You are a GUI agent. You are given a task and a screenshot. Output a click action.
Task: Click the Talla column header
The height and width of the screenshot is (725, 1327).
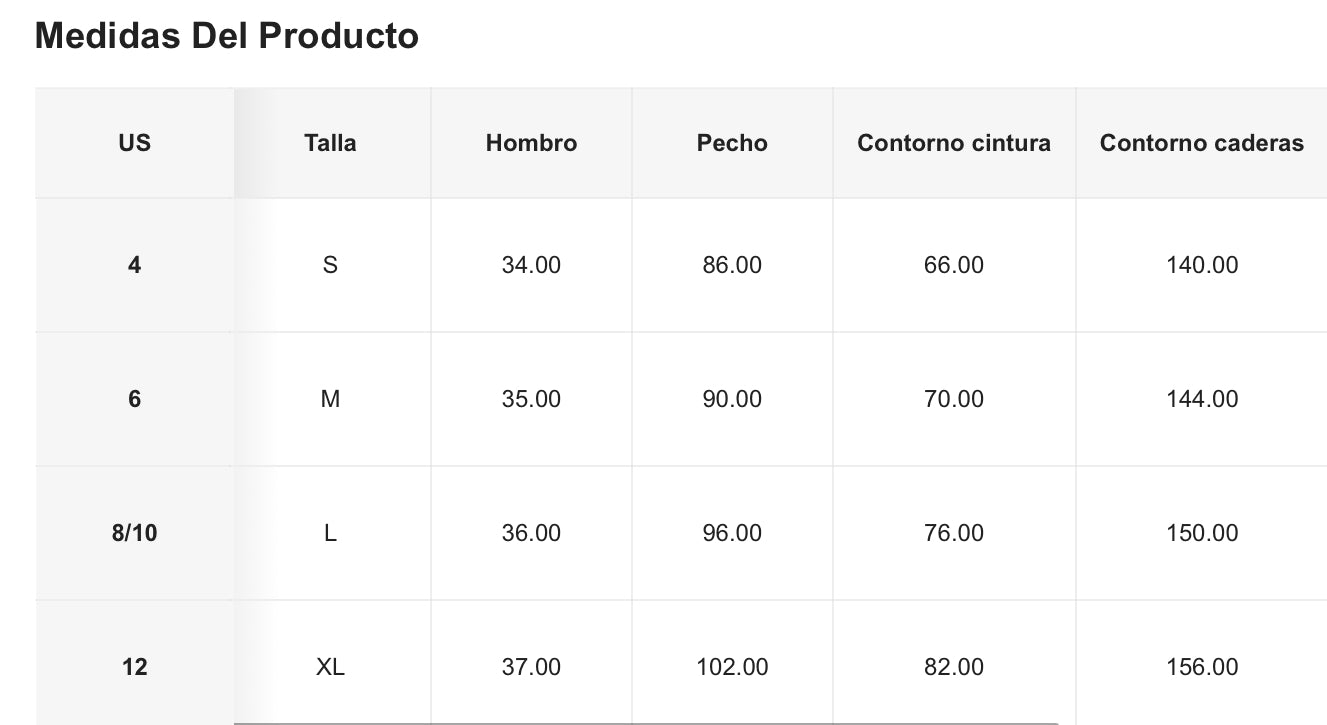330,143
